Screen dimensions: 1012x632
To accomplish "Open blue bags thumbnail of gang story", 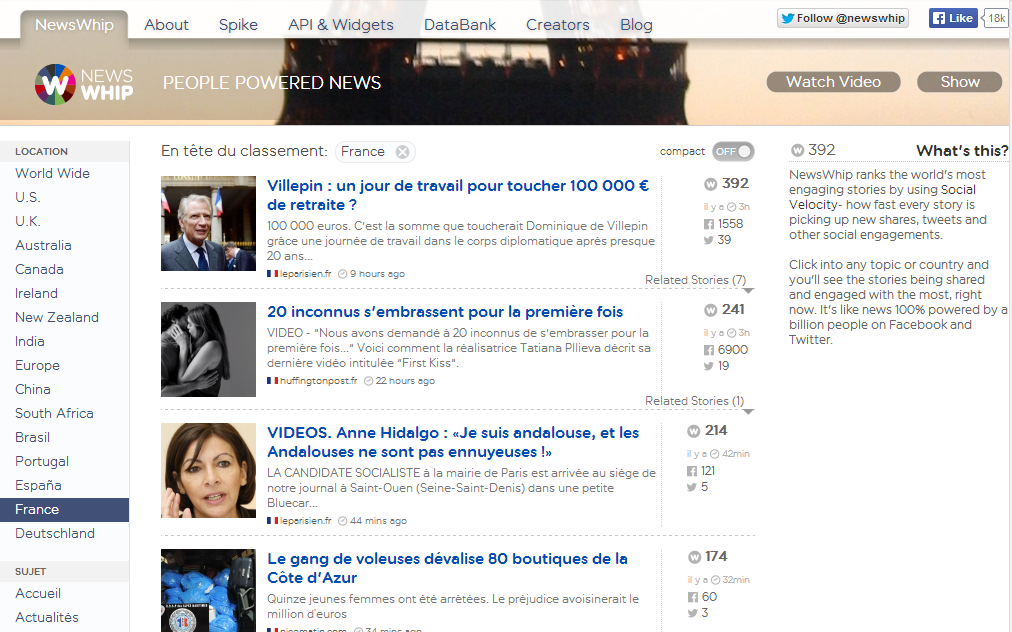I will (208, 590).
